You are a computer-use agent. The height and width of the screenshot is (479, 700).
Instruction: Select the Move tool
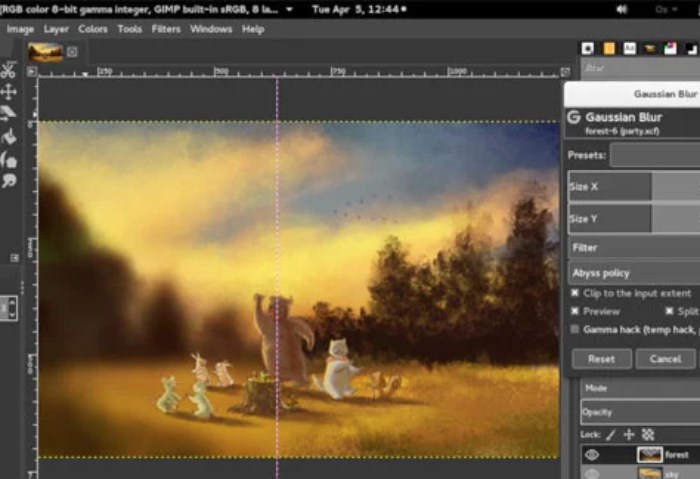coord(8,92)
